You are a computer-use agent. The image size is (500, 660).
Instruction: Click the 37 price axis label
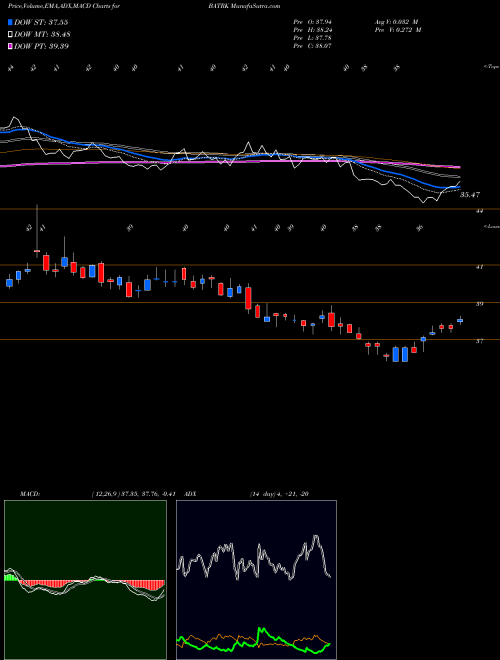coord(479,341)
